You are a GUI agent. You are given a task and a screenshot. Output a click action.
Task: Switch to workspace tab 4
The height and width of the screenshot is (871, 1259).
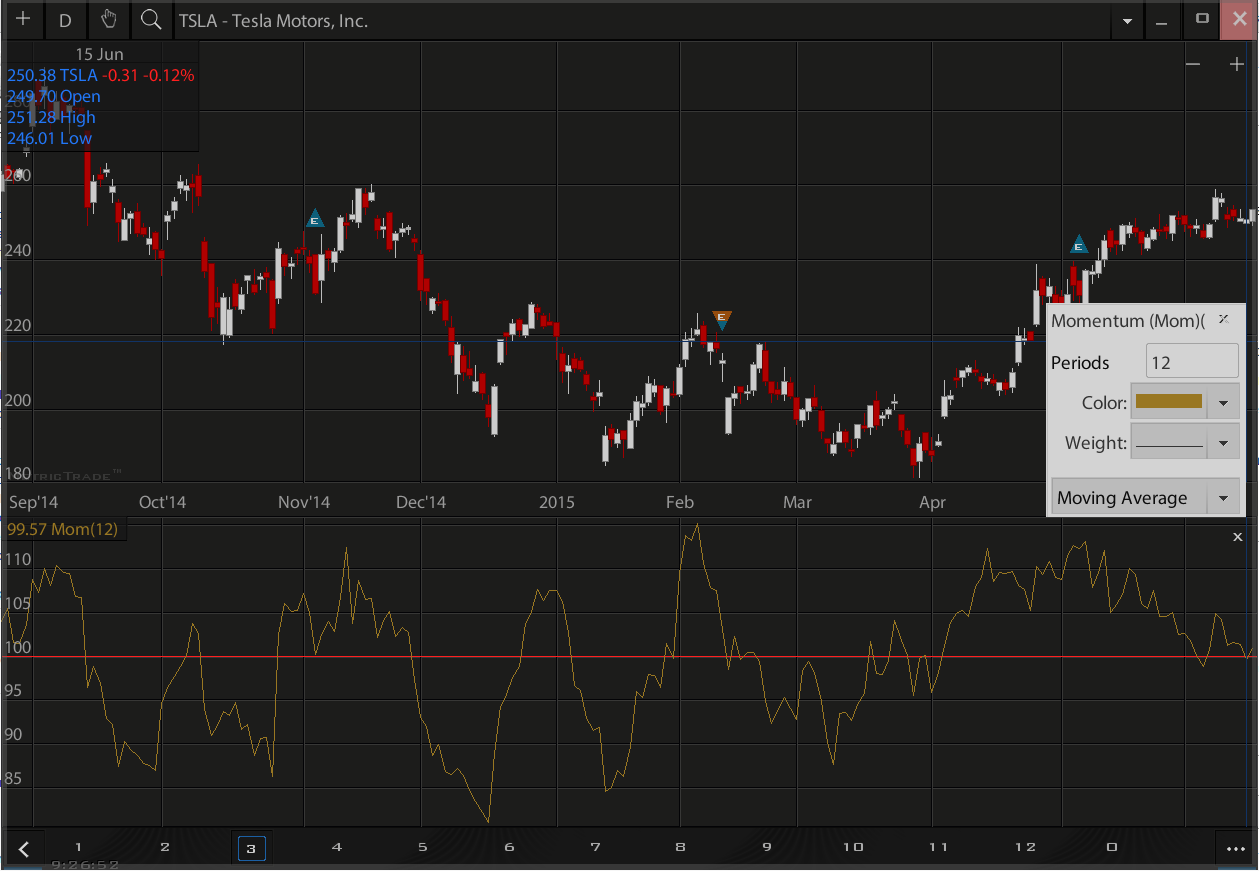[337, 847]
